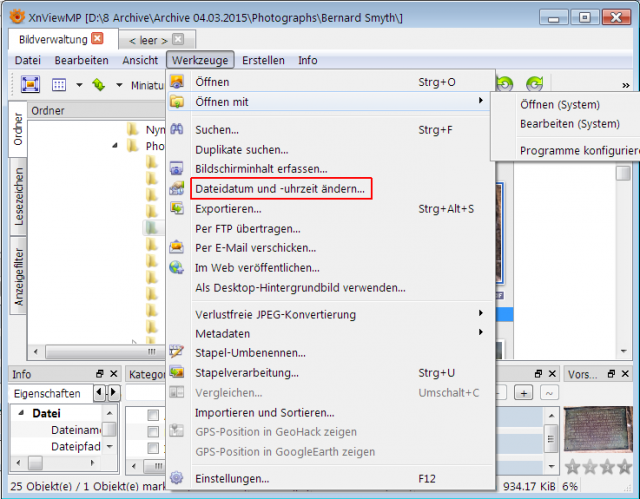The width and height of the screenshot is (640, 499).
Task: Choose Bearbeiten (System) in the submenu
Action: [570, 124]
